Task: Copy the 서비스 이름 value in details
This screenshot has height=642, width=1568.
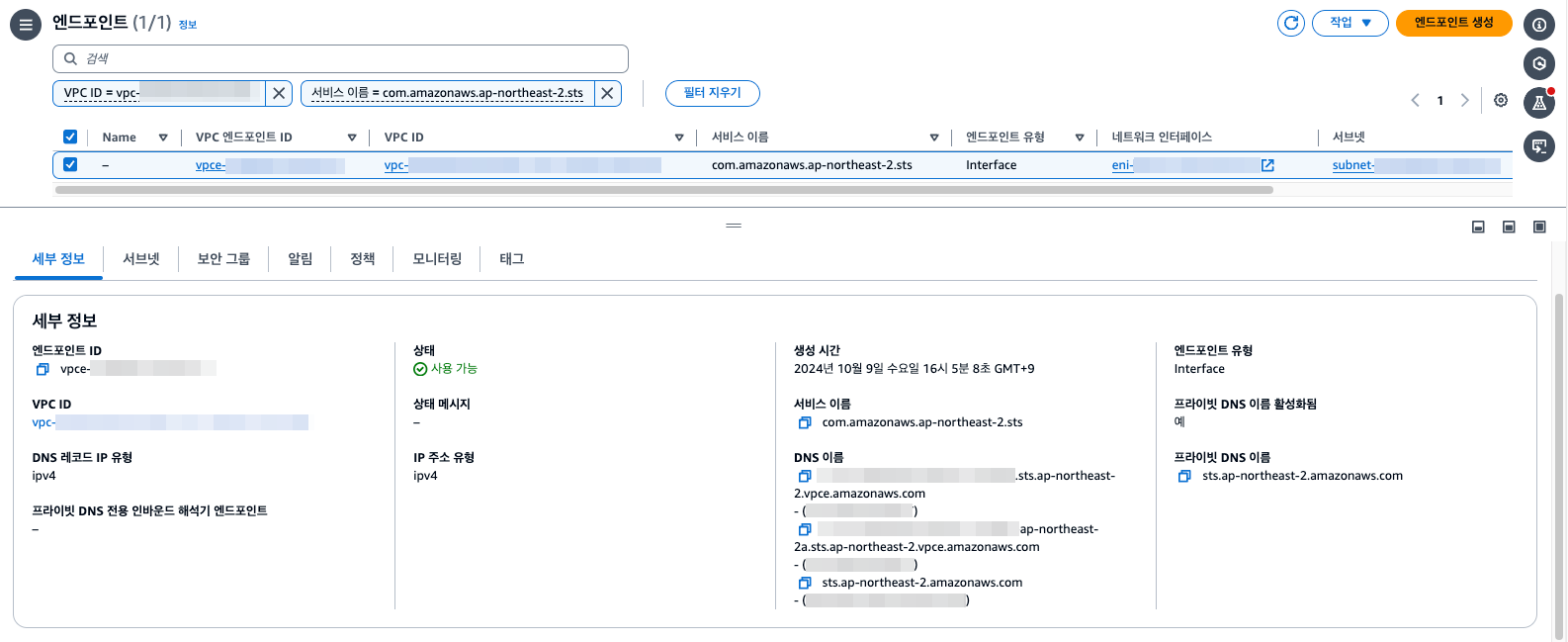Action: pyautogui.click(x=805, y=422)
